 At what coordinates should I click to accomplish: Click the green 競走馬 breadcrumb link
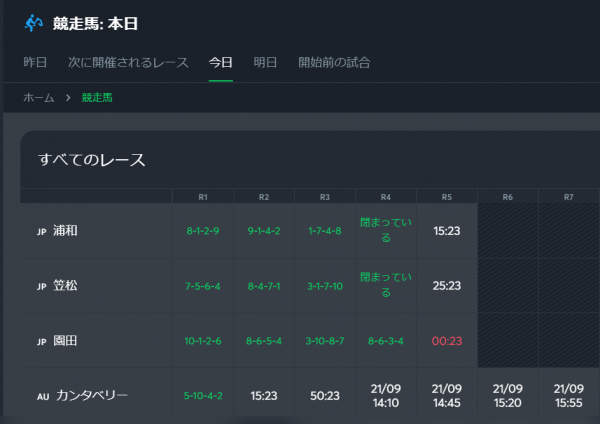coord(97,98)
